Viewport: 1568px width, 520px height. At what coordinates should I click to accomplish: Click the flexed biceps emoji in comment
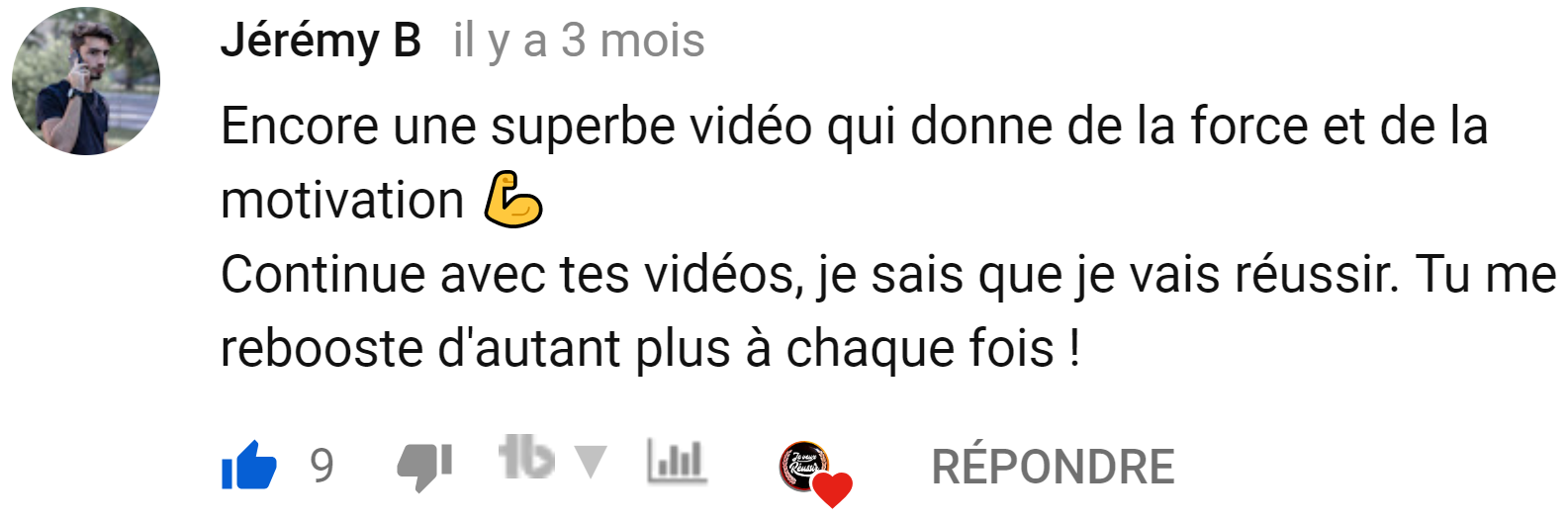(512, 200)
